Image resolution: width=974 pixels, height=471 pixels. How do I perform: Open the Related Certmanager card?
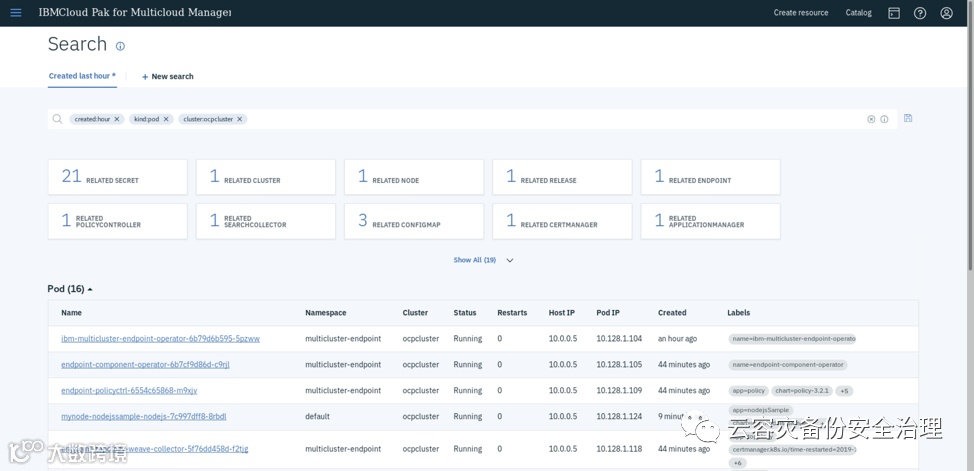tap(562, 221)
